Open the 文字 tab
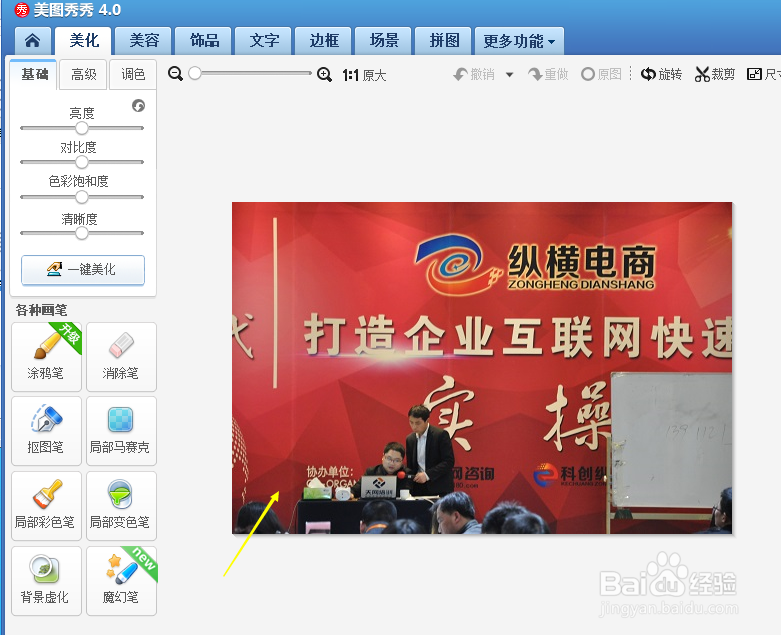The width and height of the screenshot is (781, 635). coord(263,40)
